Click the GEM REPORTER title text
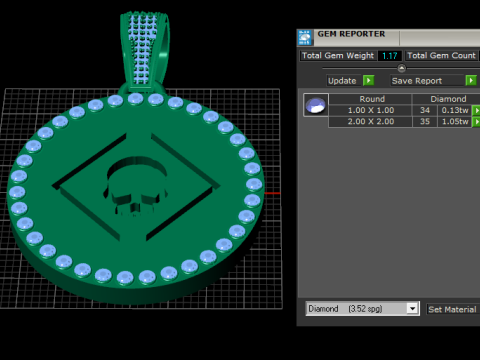This screenshot has width=480, height=360. tap(351, 34)
